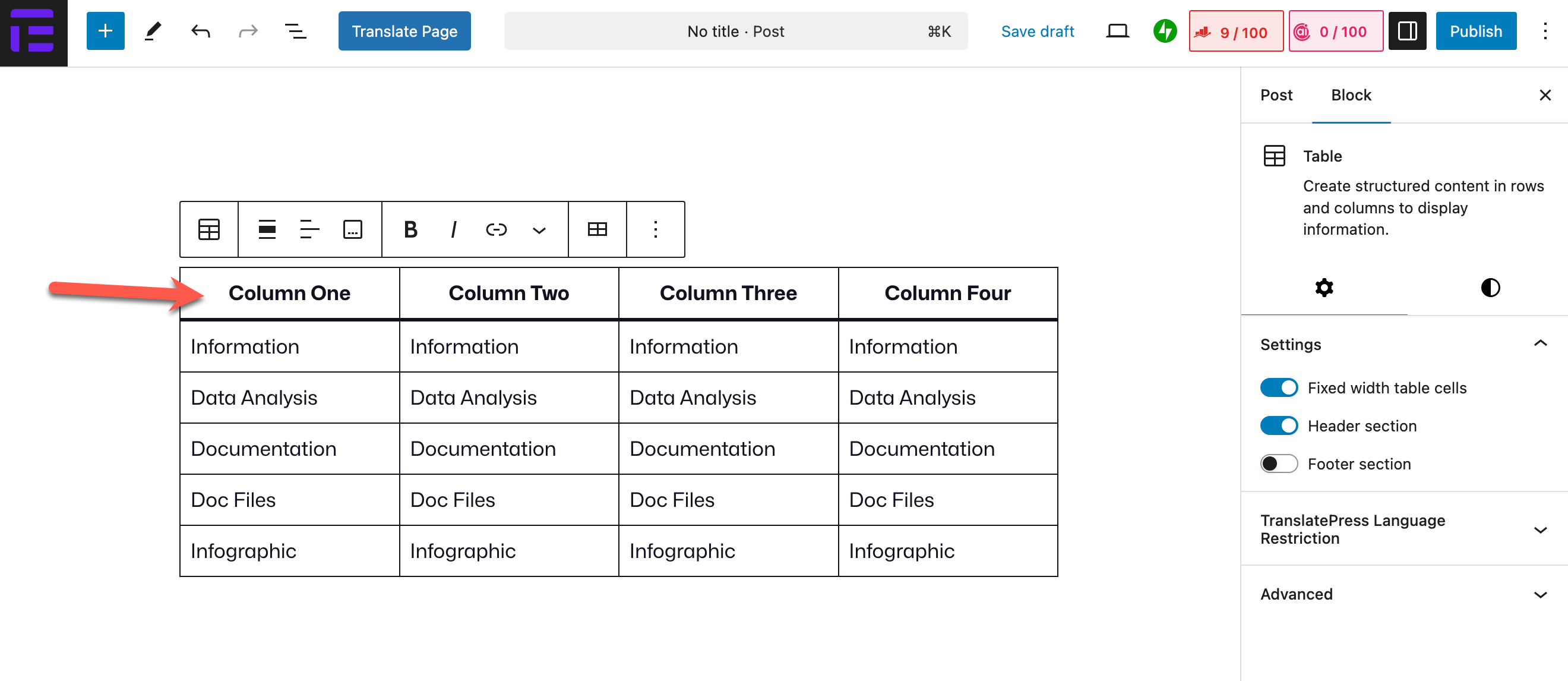This screenshot has height=681, width=1568.
Task: Toggle bold formatting
Action: point(411,229)
